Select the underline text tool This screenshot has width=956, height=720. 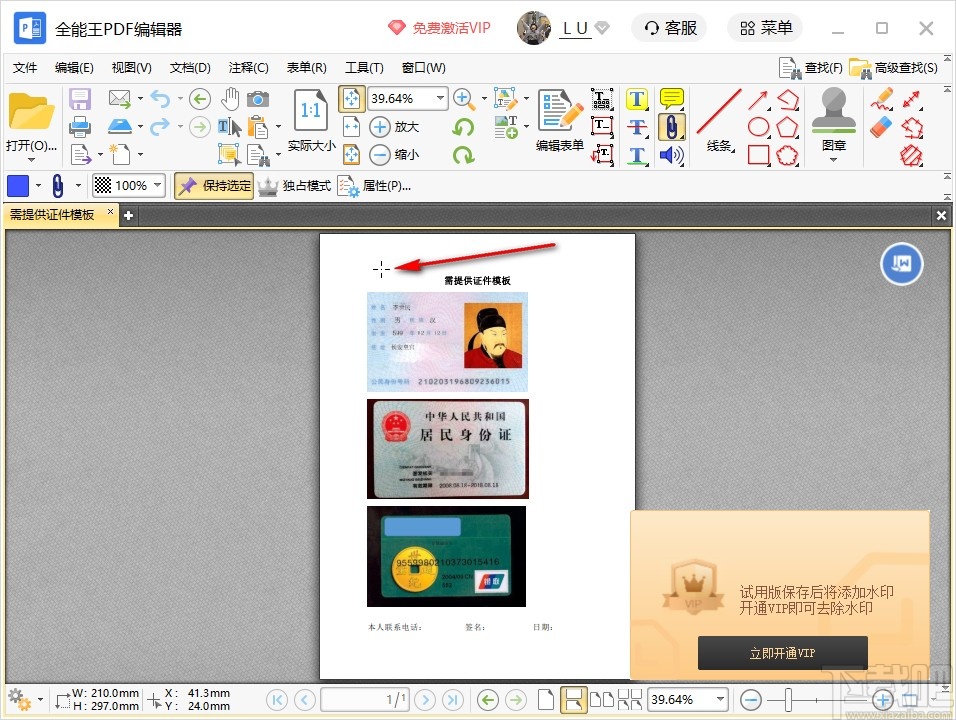(x=637, y=155)
